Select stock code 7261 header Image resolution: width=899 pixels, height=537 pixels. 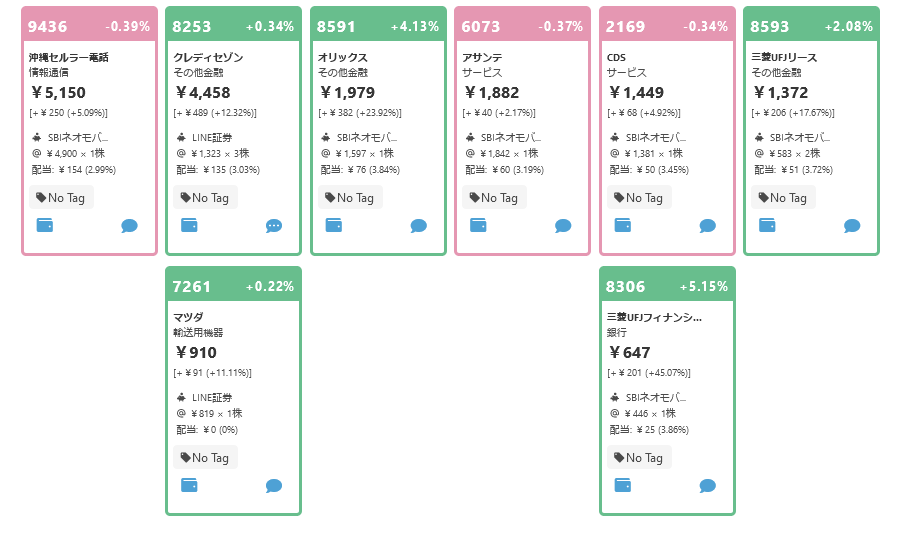191,287
